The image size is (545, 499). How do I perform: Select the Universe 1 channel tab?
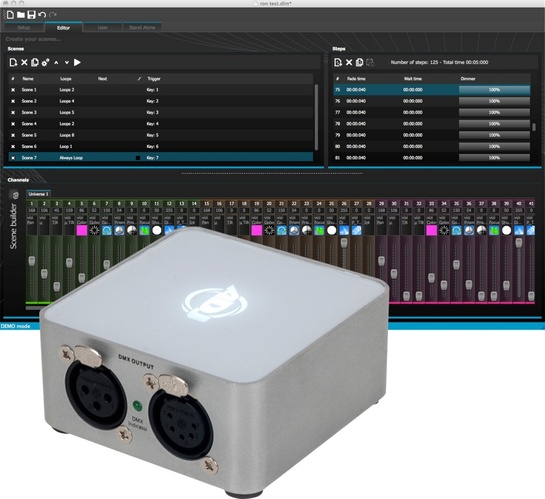(39, 194)
